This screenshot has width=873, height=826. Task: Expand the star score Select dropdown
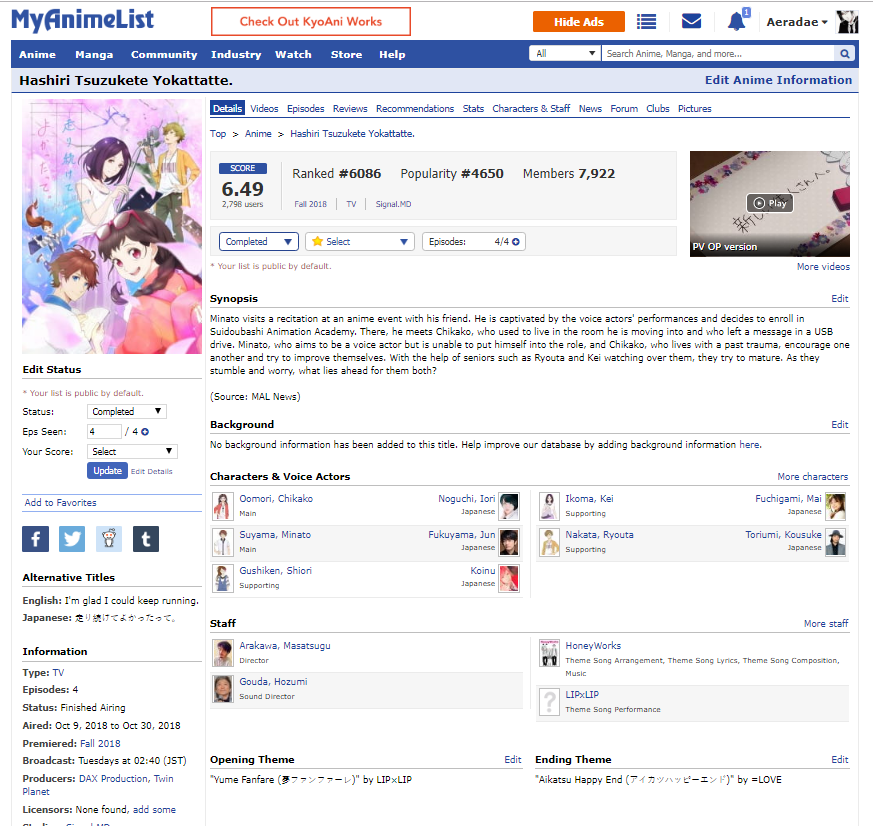point(360,241)
